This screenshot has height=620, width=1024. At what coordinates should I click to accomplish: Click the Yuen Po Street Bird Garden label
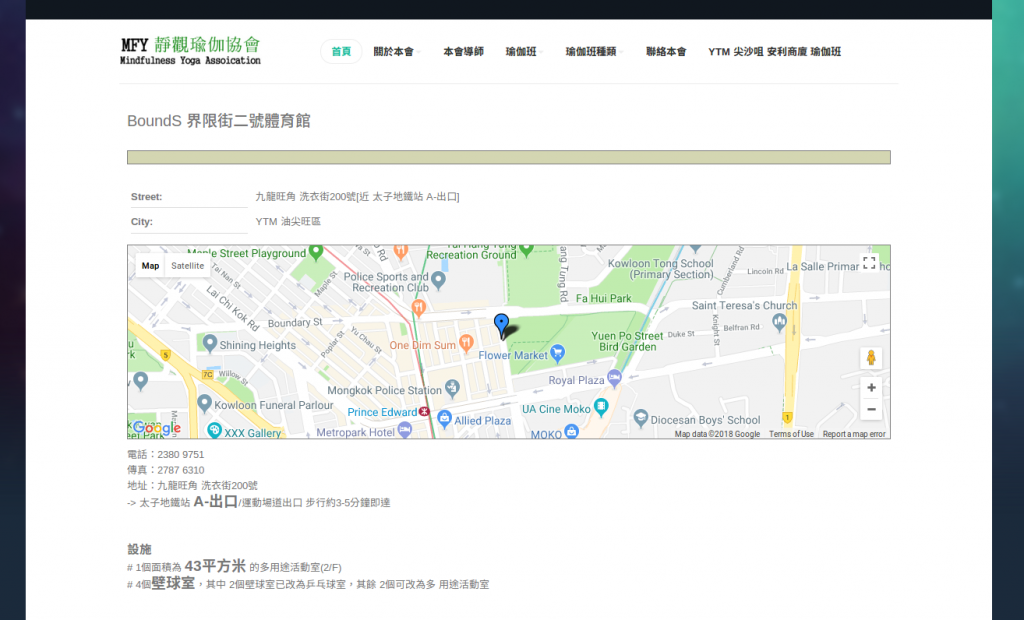click(627, 341)
